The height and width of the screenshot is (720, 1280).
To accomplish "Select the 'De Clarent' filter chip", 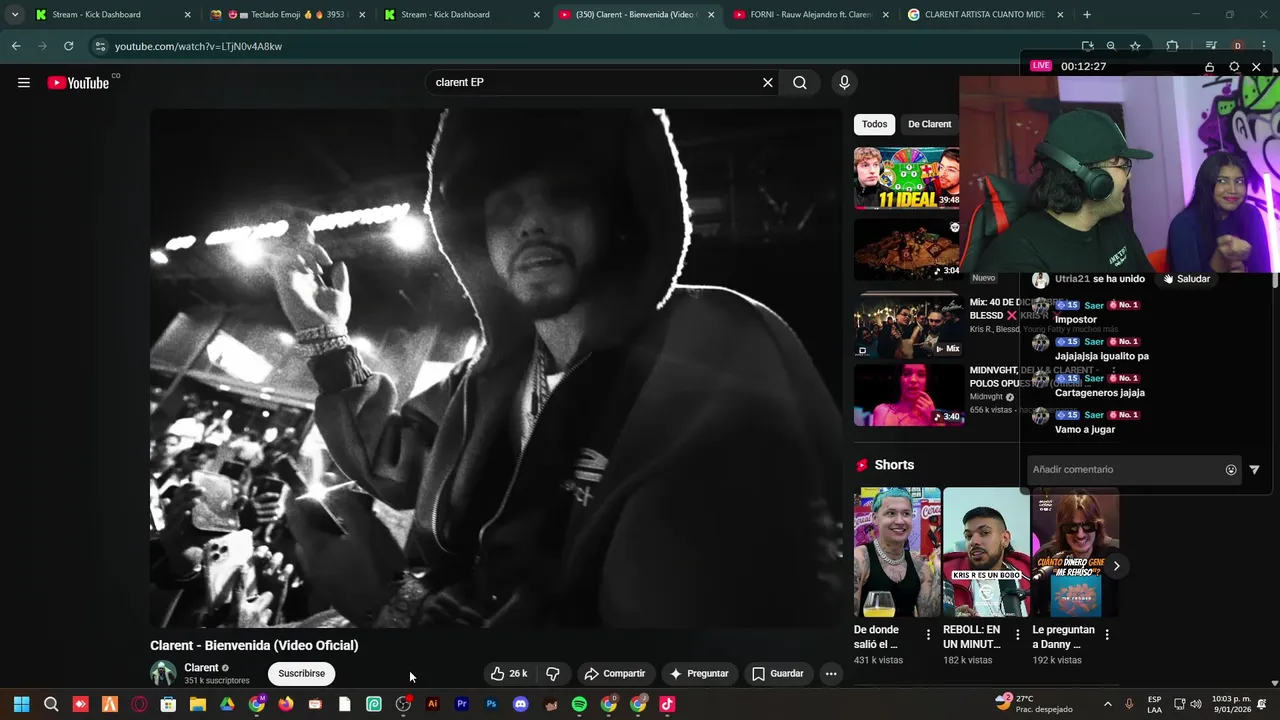I will click(929, 124).
